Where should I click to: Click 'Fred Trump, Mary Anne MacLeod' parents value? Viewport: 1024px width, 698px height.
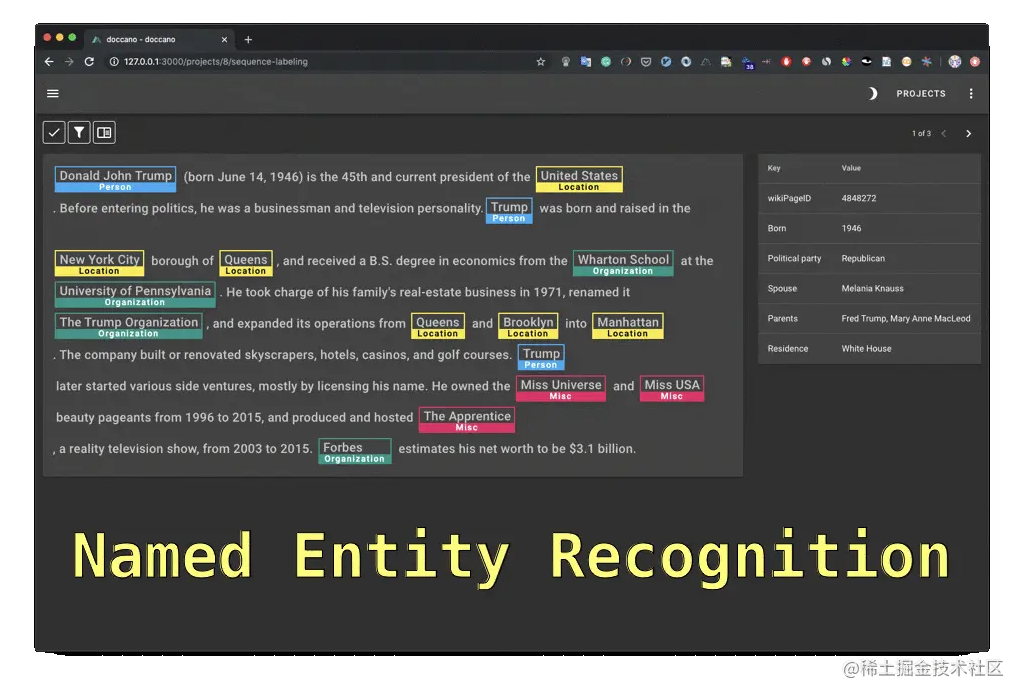[906, 318]
